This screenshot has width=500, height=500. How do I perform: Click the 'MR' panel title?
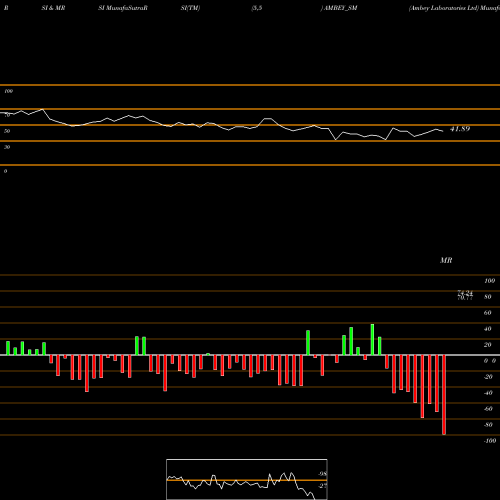[x=446, y=260]
